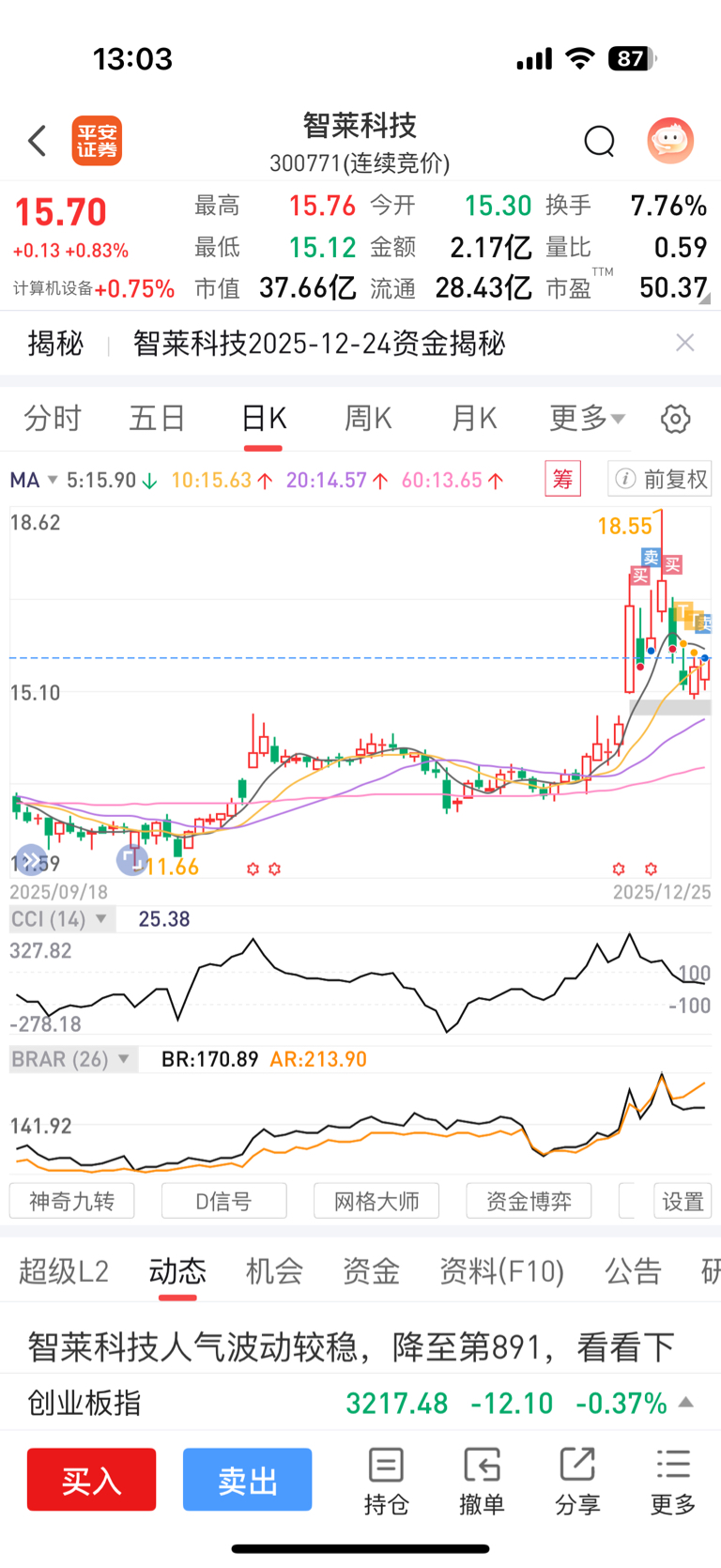
Task: Tap the AR:213.90 reading
Action: (318, 1059)
